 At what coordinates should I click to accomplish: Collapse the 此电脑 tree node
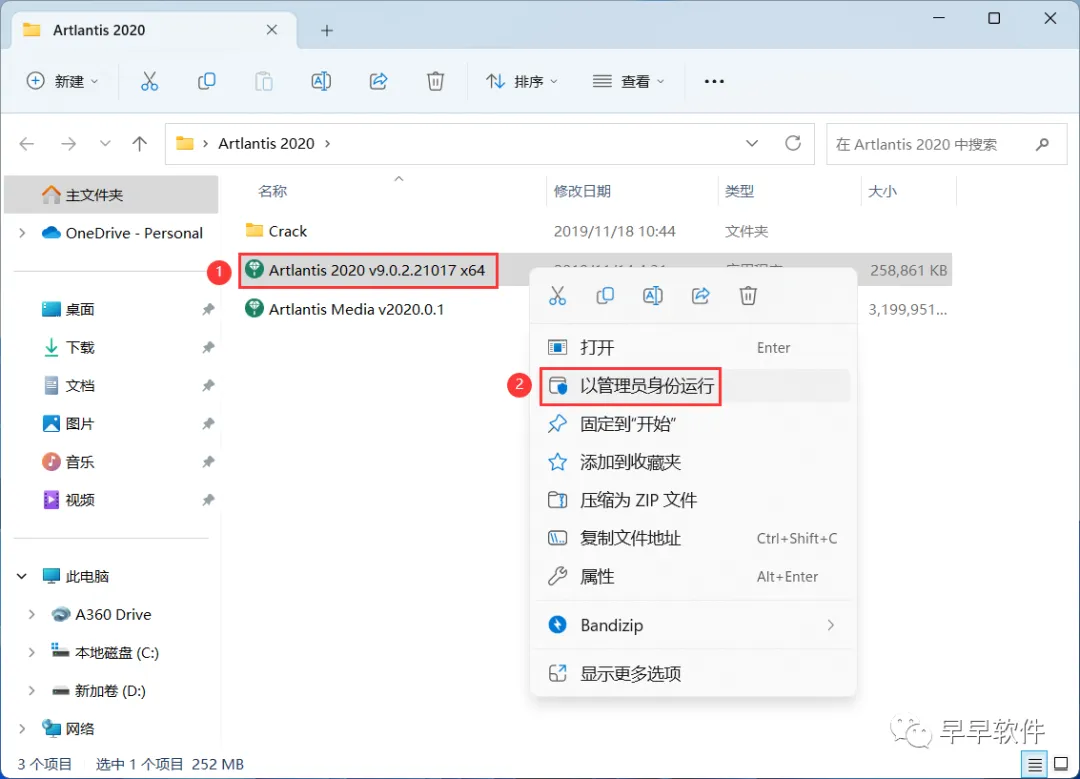tap(22, 576)
